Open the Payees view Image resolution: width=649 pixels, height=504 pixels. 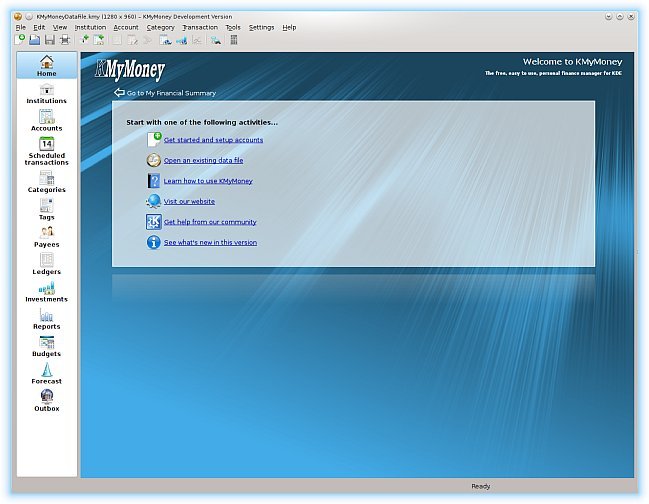pyautogui.click(x=47, y=237)
